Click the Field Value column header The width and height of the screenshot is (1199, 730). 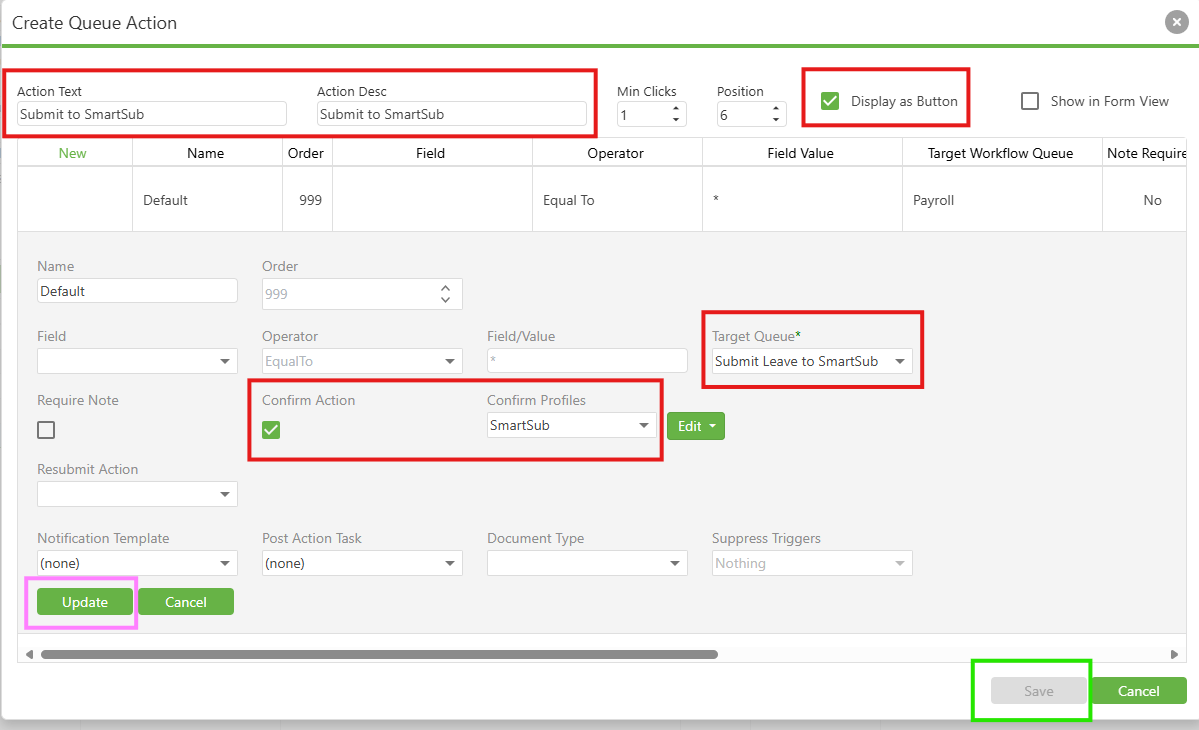(801, 153)
